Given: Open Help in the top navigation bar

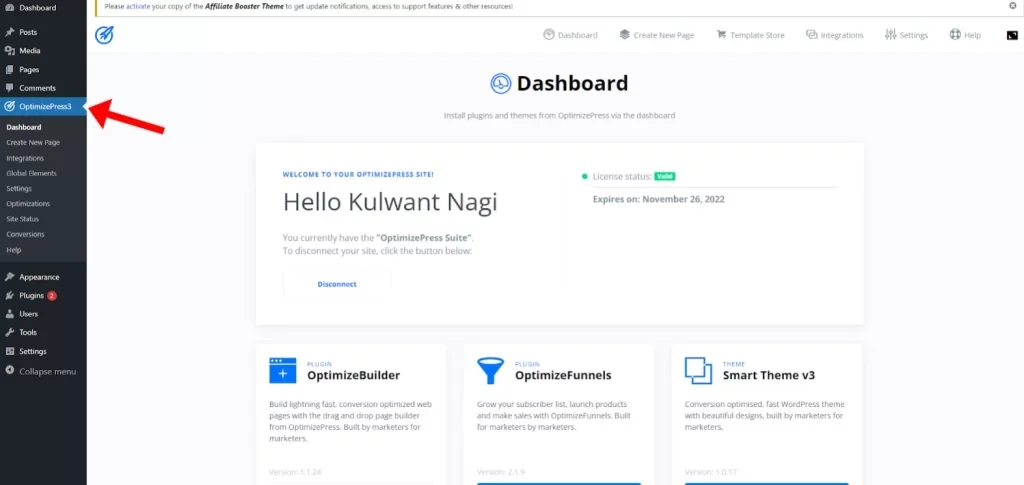Looking at the screenshot, I should pos(965,35).
